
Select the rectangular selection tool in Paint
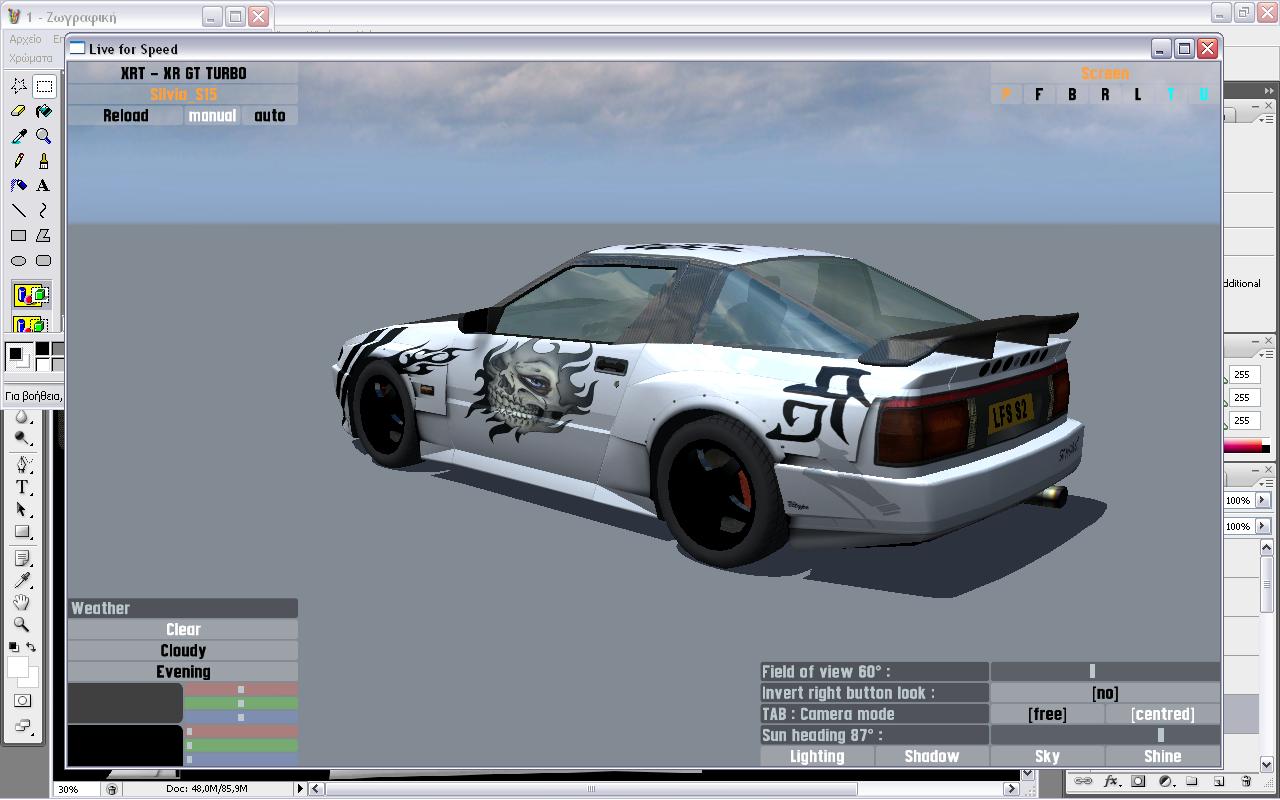[44, 86]
